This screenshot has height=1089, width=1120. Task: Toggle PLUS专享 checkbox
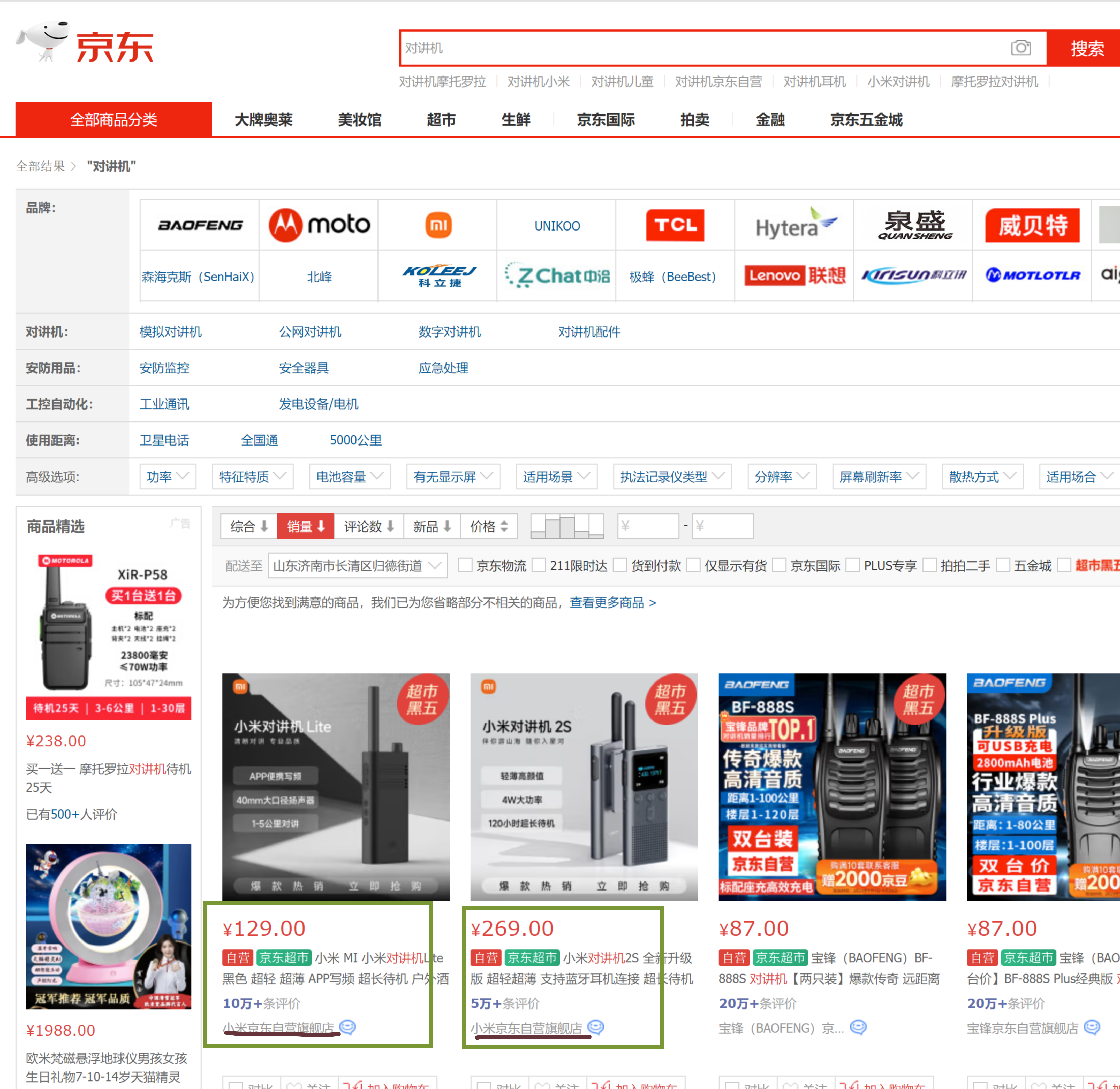coord(852,565)
